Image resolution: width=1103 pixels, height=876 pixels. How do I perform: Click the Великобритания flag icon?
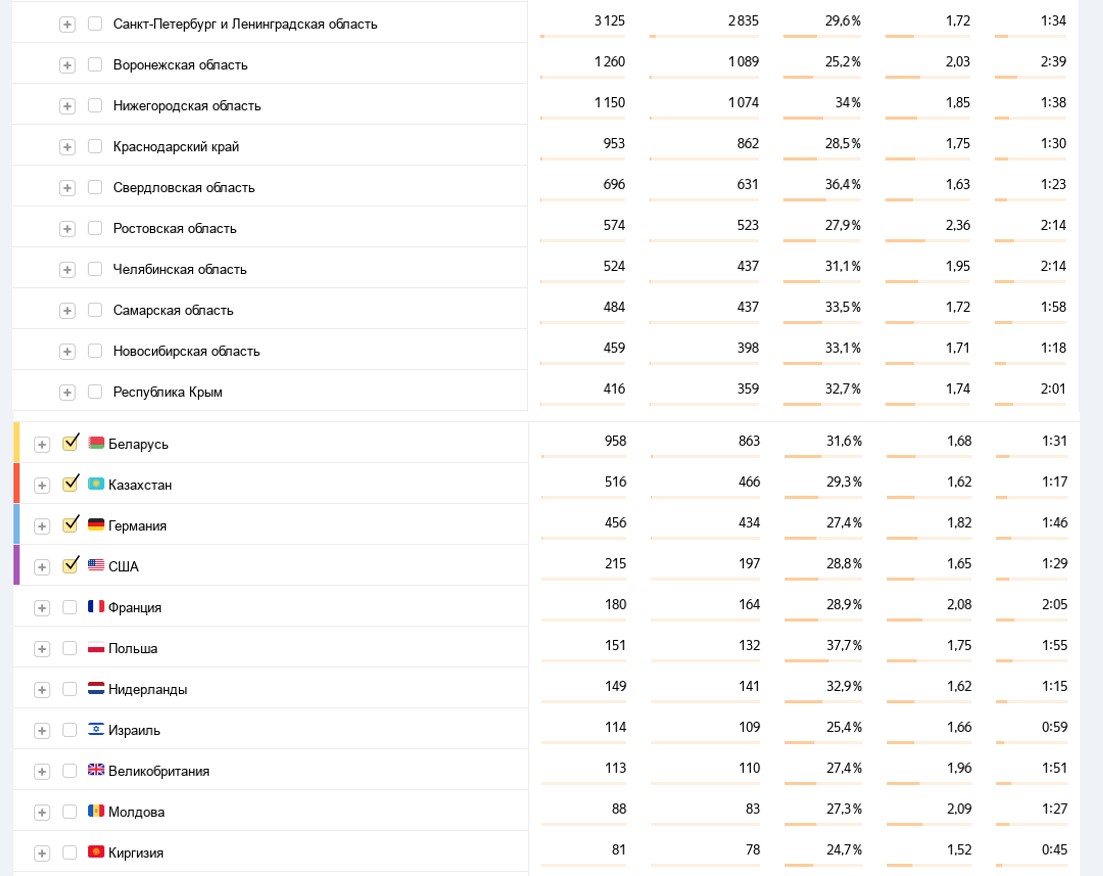[x=96, y=771]
